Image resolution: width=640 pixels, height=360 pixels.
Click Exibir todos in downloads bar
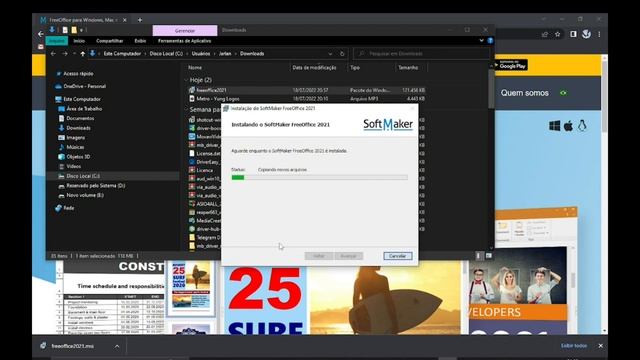tap(573, 346)
